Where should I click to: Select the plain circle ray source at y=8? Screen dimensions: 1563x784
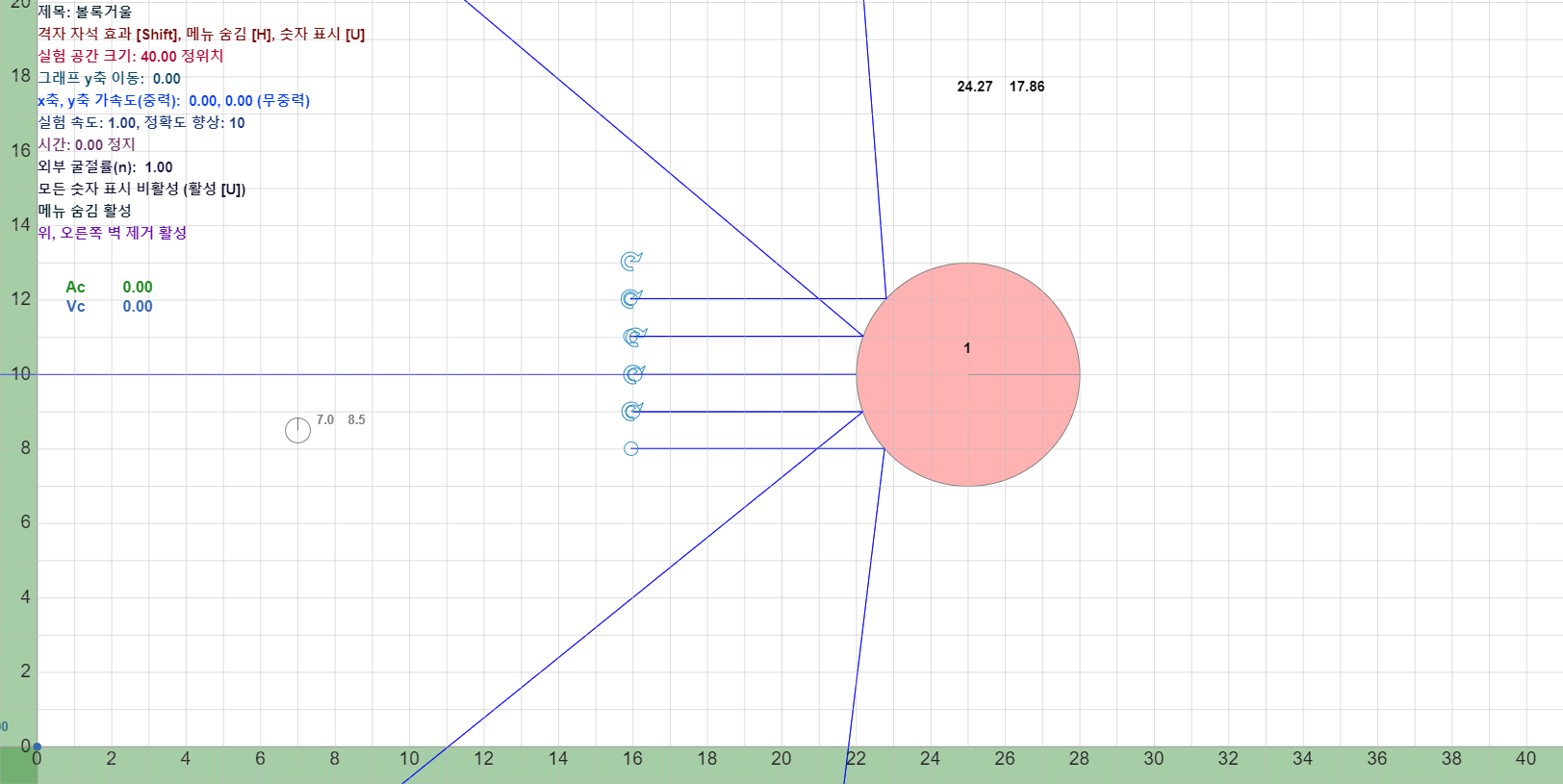[x=631, y=448]
